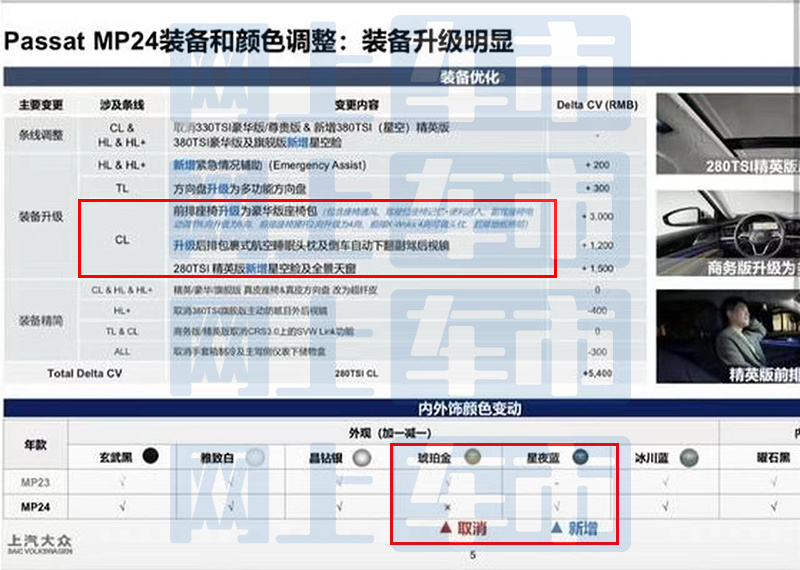The width and height of the screenshot is (800, 570).
Task: Click the blue 新增 triangle marker
Action: (x=557, y=528)
